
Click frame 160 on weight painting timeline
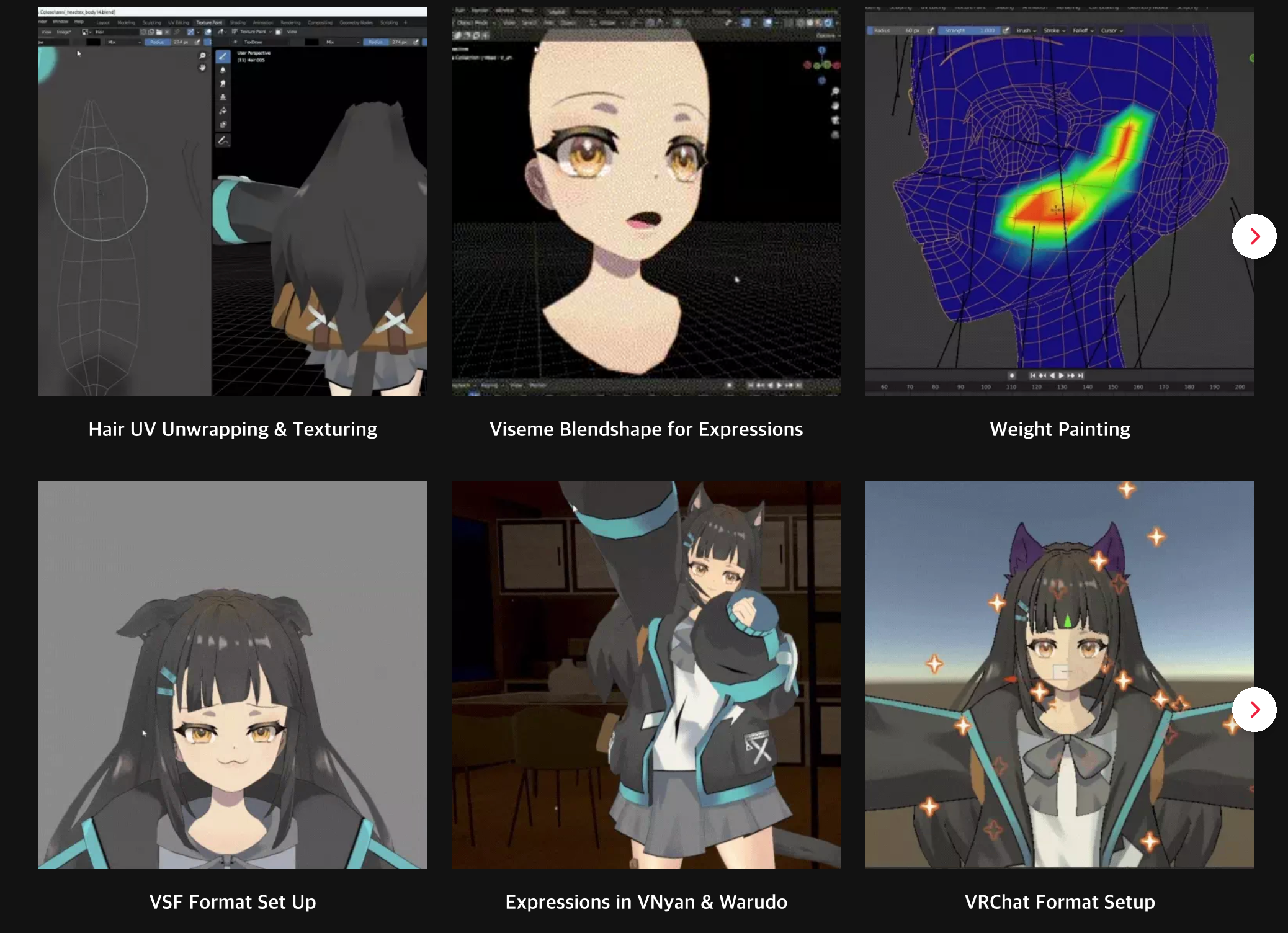pos(1138,386)
